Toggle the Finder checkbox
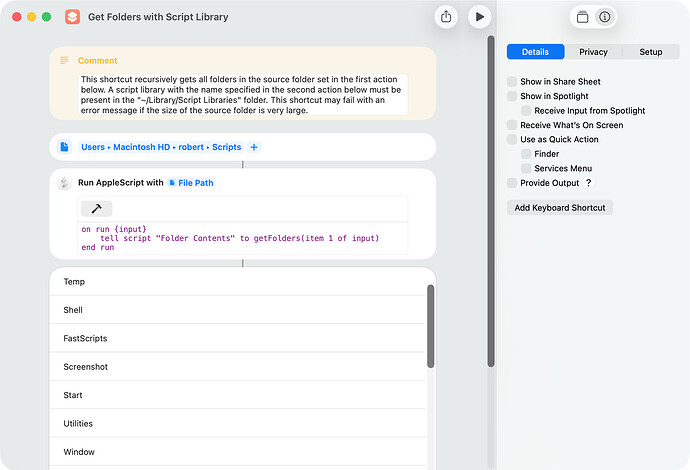The height and width of the screenshot is (470, 690). point(526,154)
